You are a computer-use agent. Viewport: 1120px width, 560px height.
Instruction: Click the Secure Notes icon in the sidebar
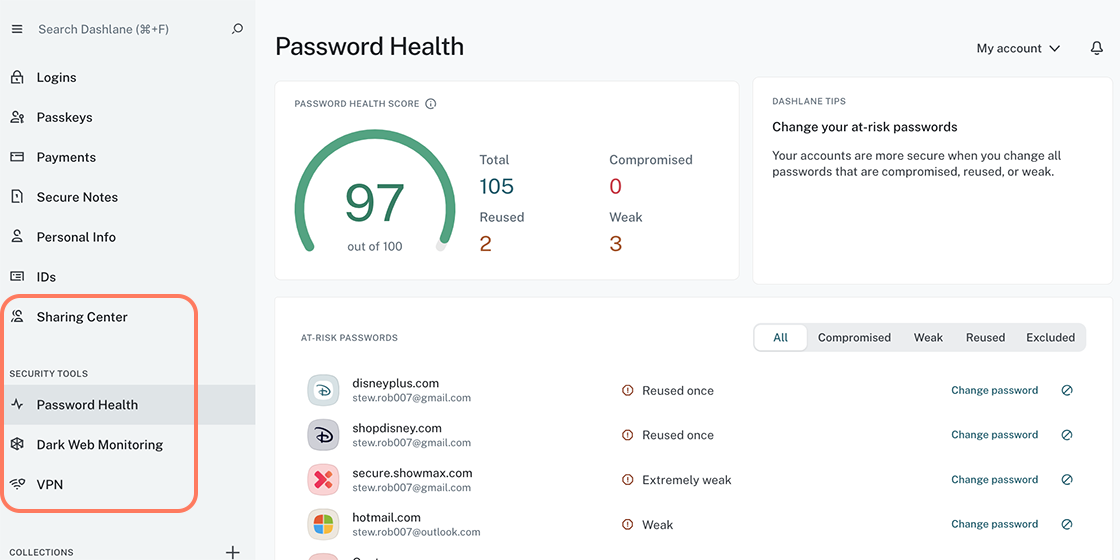tap(17, 197)
